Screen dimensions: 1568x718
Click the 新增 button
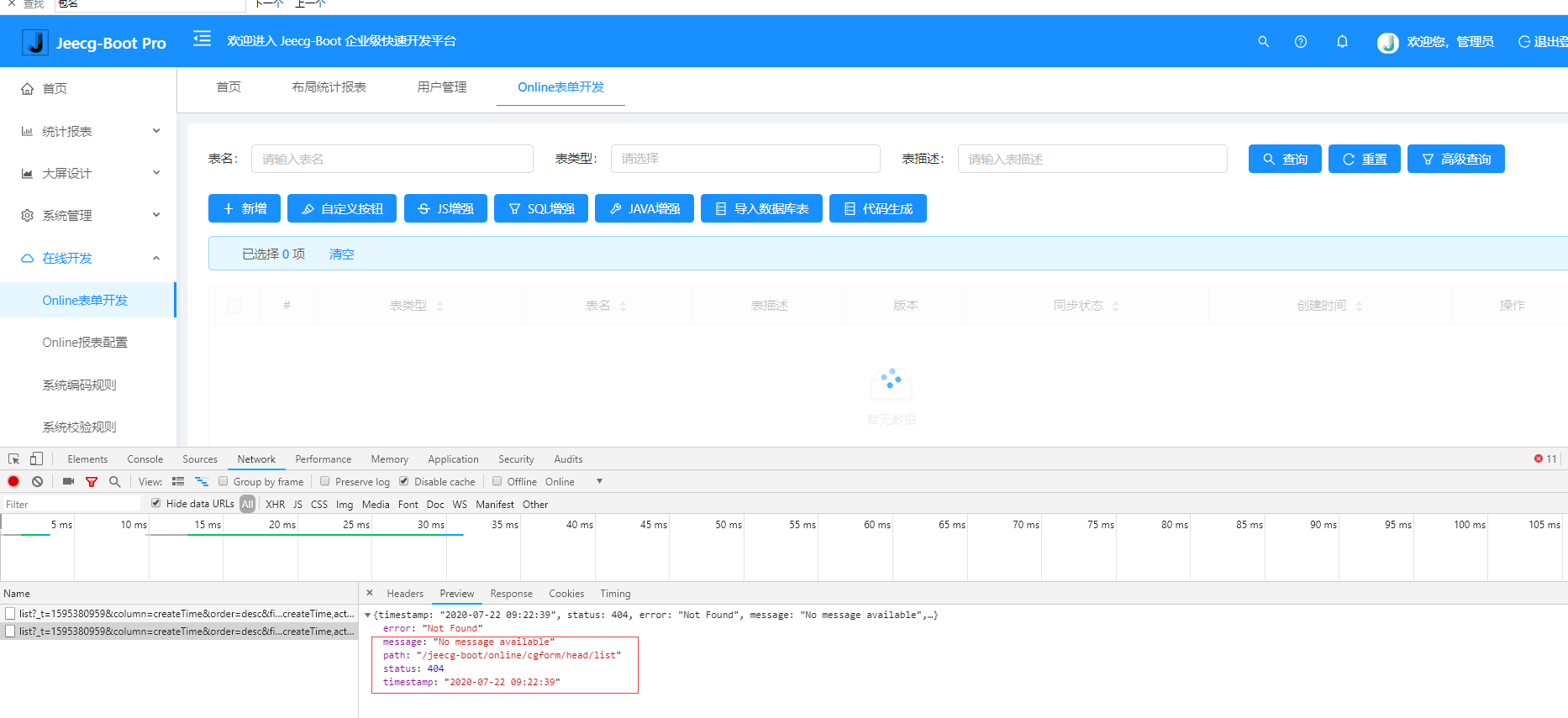[245, 208]
